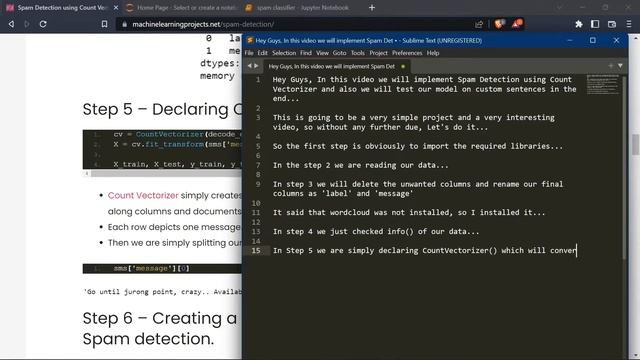Reload the browser page
Screen dimensions: 640x360
[43, 24]
